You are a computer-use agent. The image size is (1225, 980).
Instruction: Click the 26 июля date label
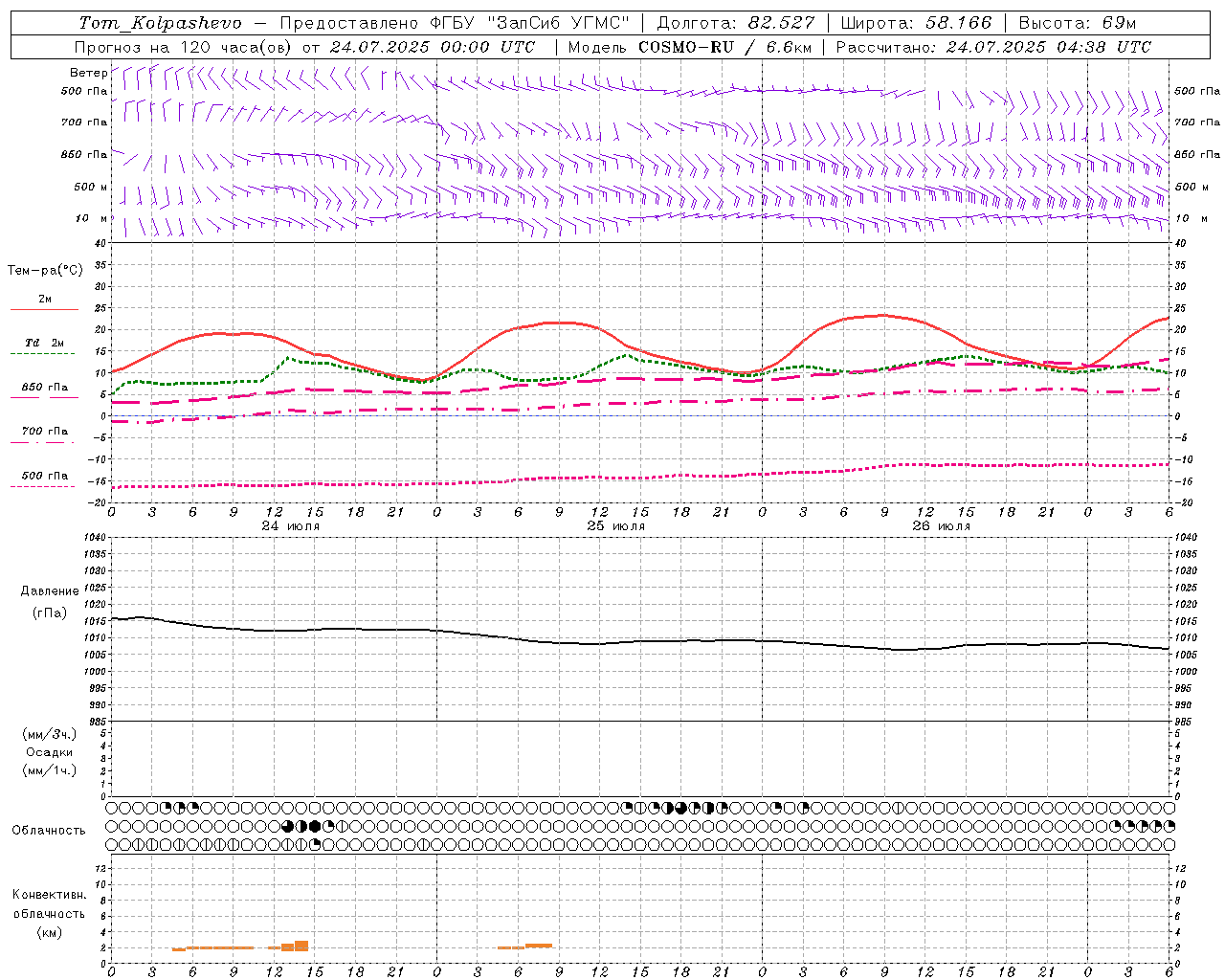(942, 526)
